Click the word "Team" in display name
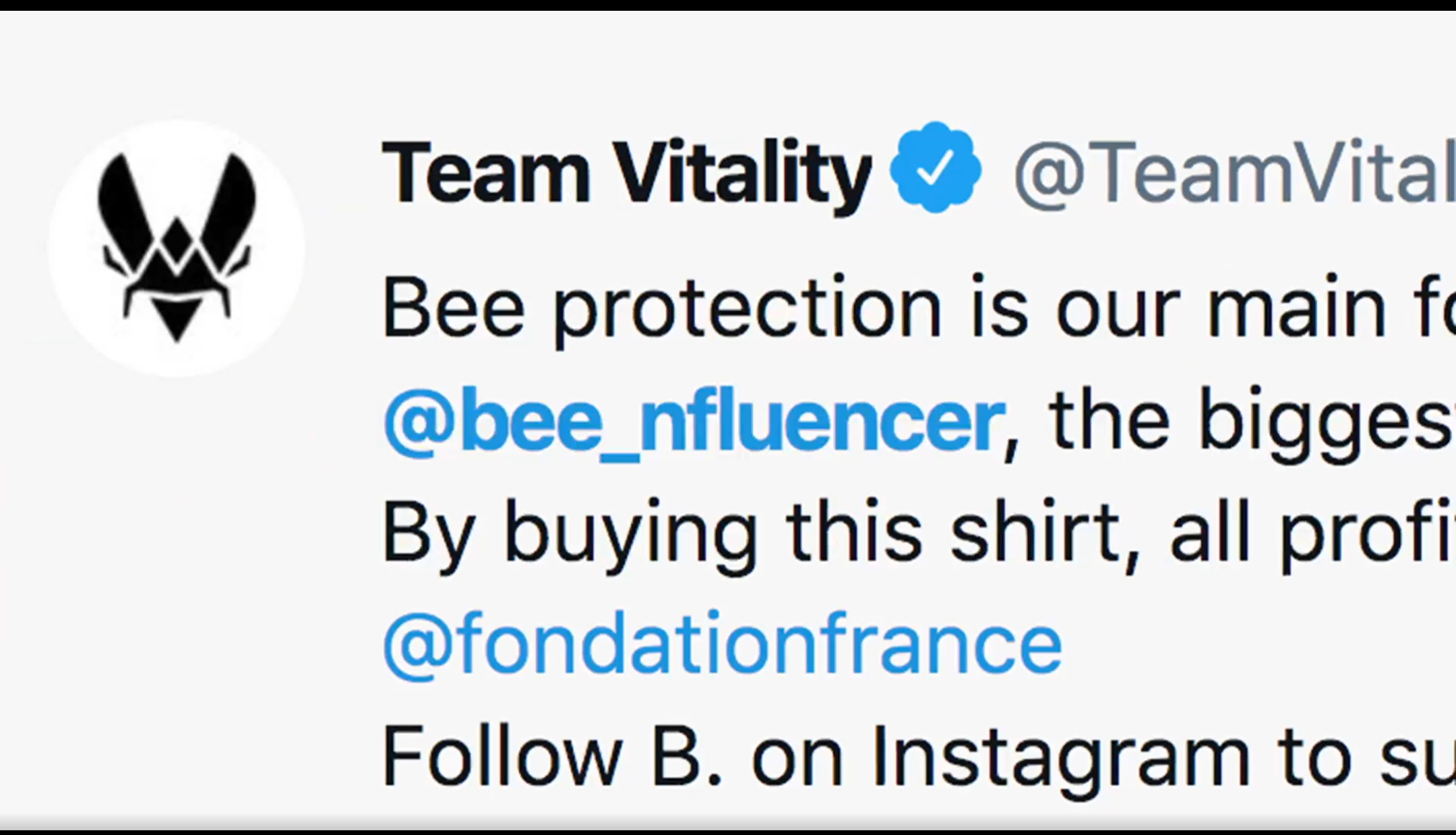1456x835 pixels. pos(485,172)
